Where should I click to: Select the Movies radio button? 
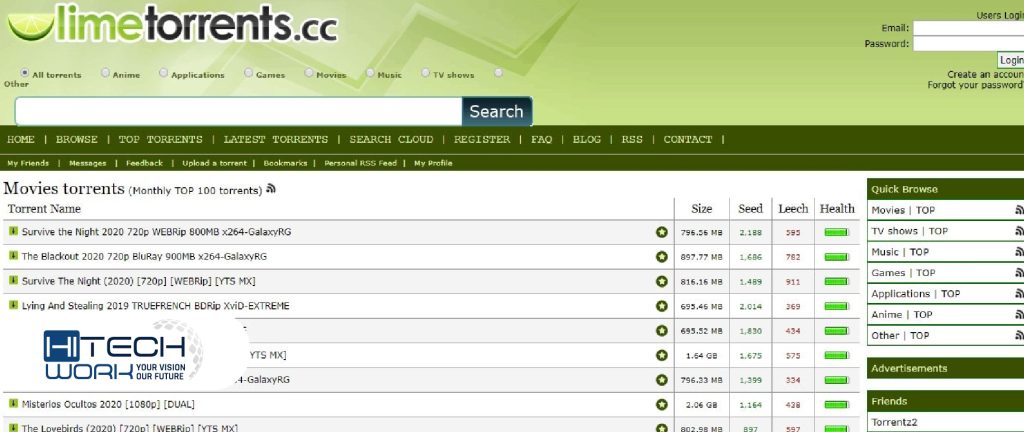coord(309,72)
